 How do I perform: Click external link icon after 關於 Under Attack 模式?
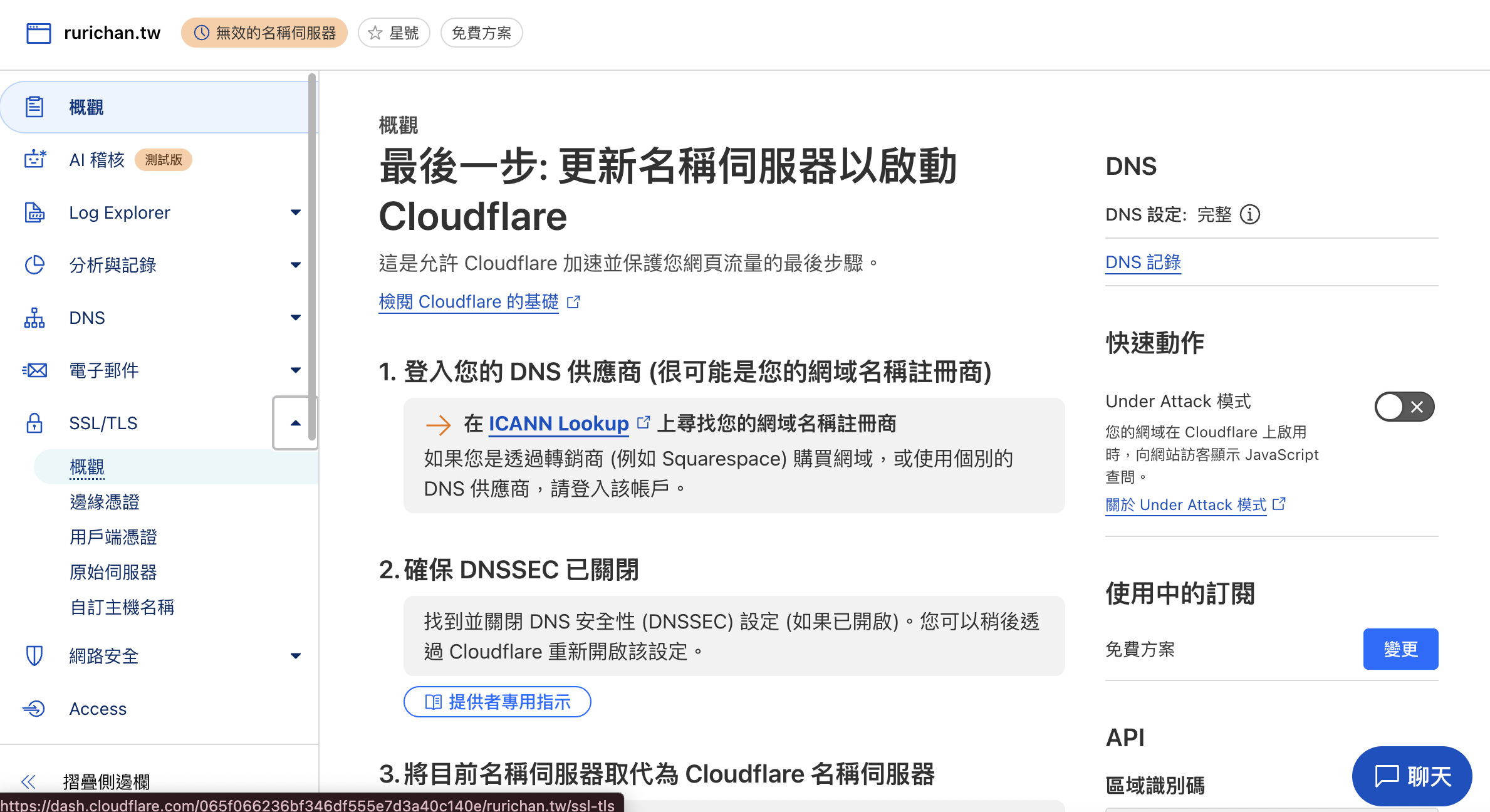(1279, 504)
